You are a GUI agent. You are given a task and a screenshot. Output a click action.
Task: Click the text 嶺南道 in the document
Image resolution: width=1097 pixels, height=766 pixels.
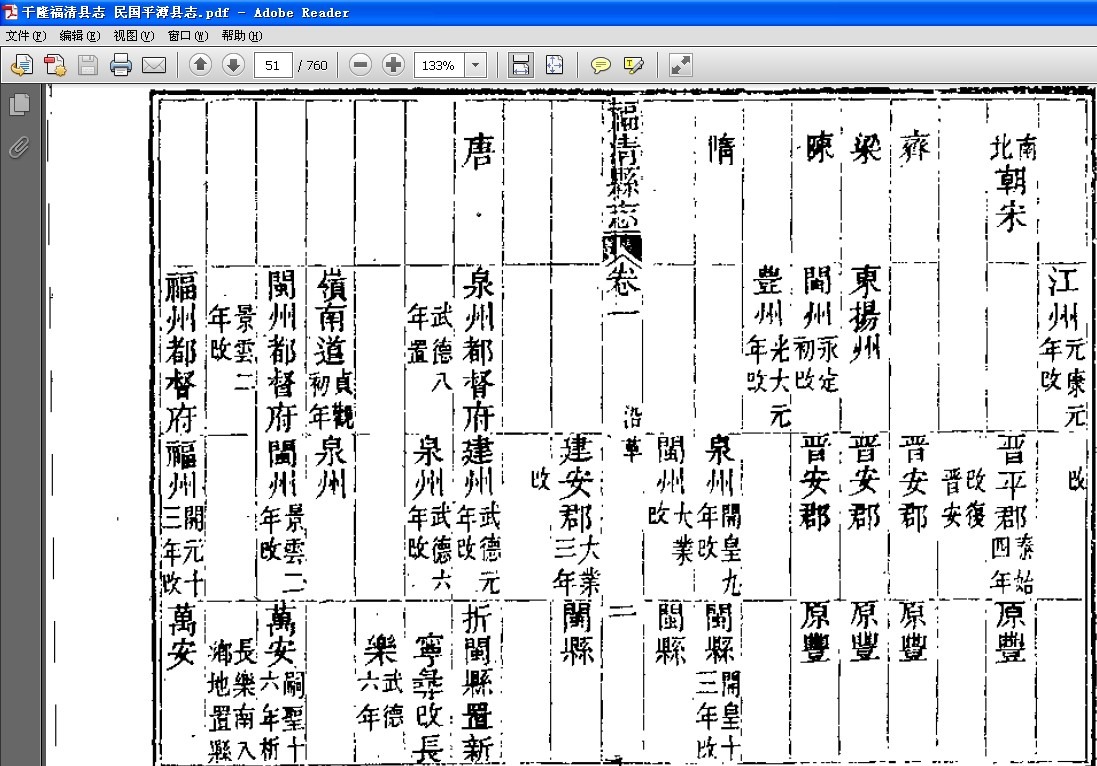[330, 316]
